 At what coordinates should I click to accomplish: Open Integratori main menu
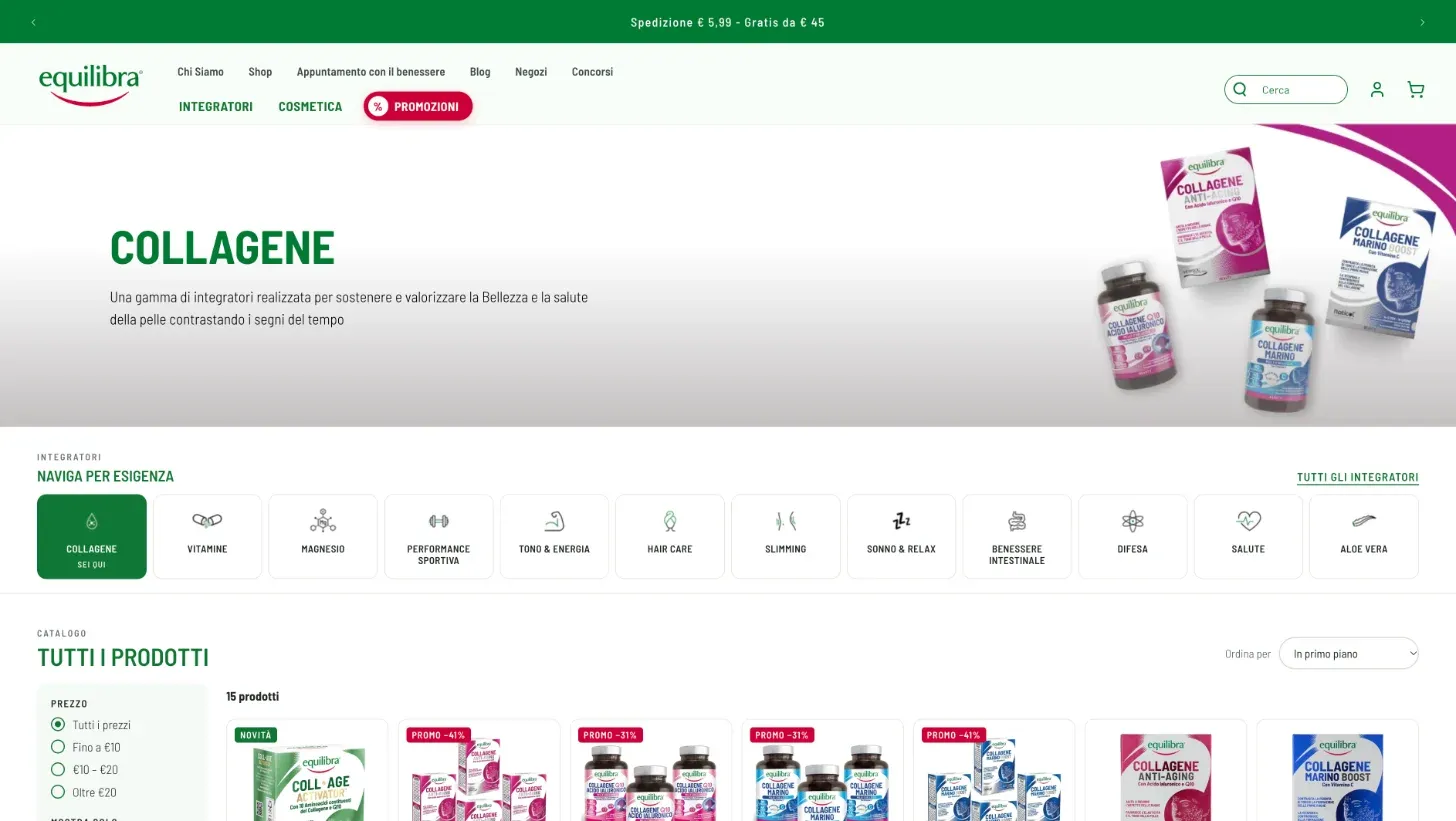pyautogui.click(x=216, y=107)
